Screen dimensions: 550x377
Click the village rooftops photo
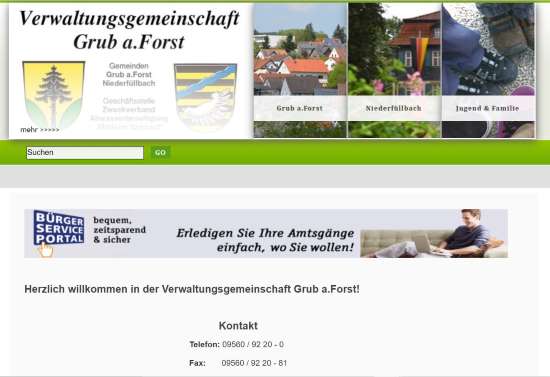tap(300, 50)
